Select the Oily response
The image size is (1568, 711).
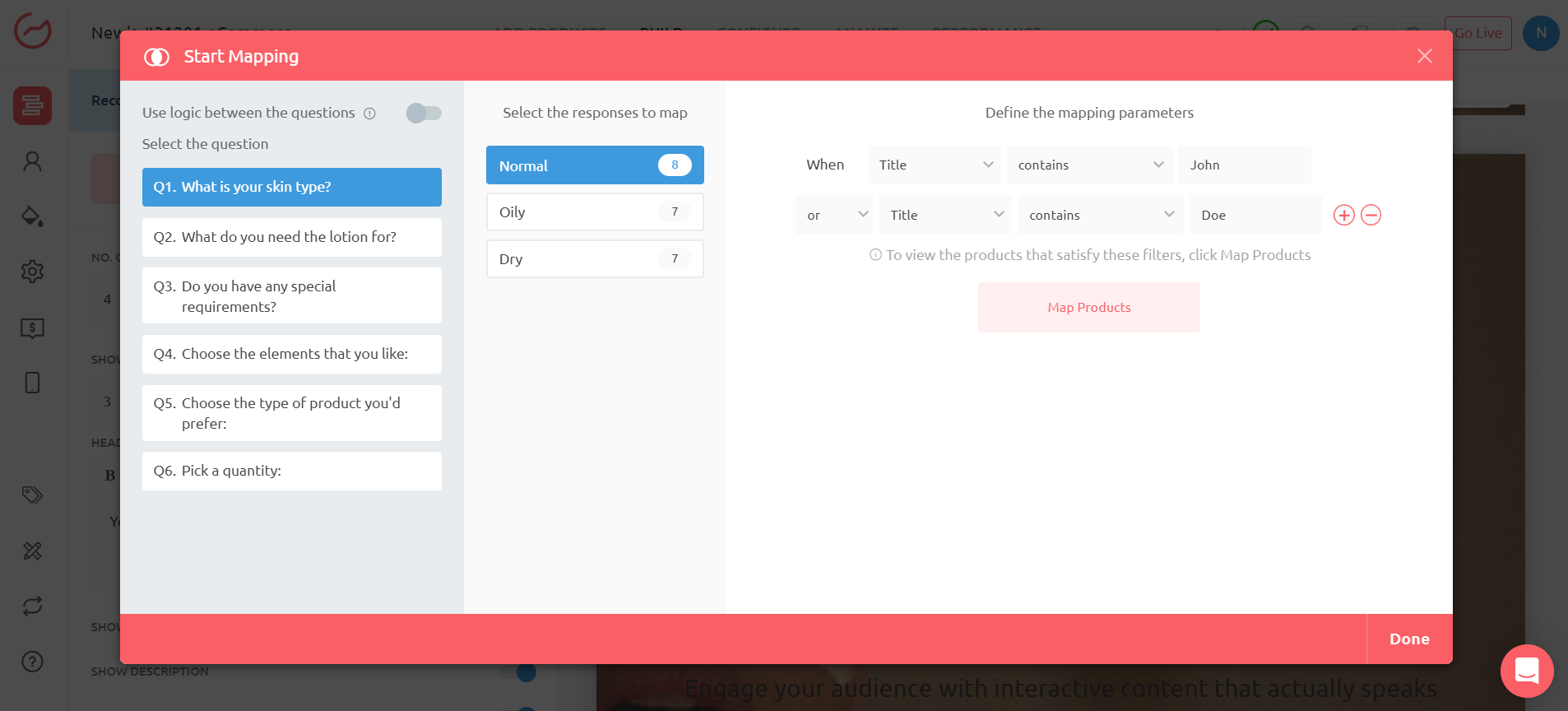[595, 212]
